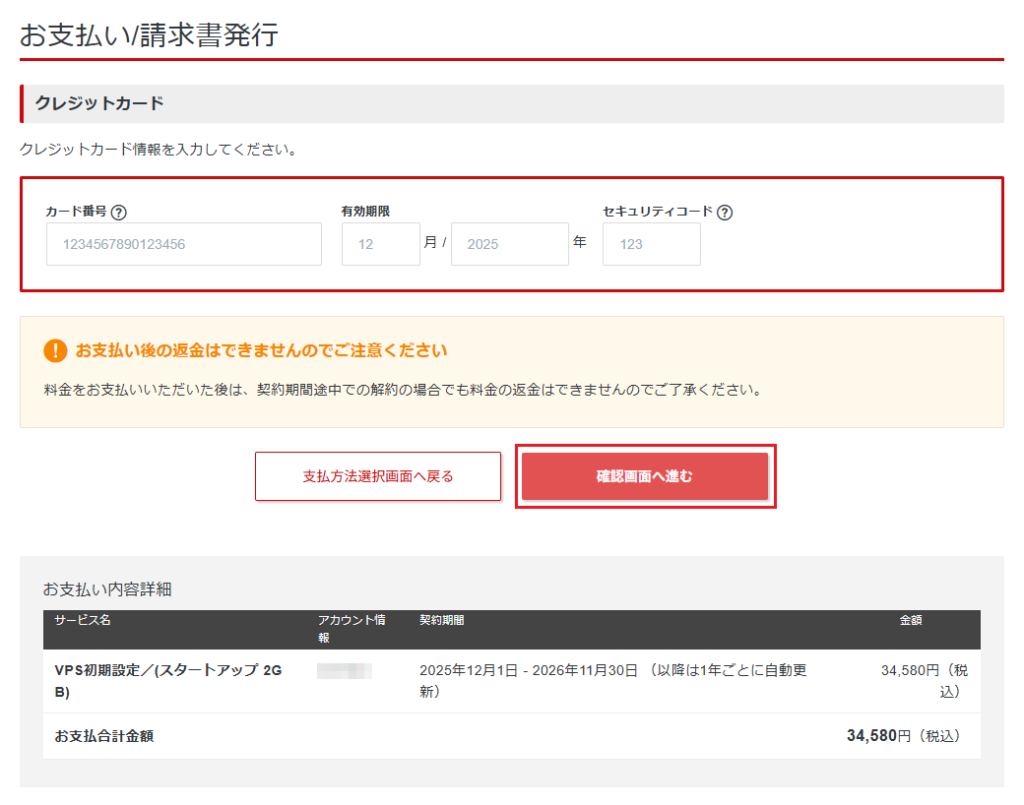Click the お支払い/請求書発行 page title
This screenshot has width=1024, height=805.
[149, 35]
